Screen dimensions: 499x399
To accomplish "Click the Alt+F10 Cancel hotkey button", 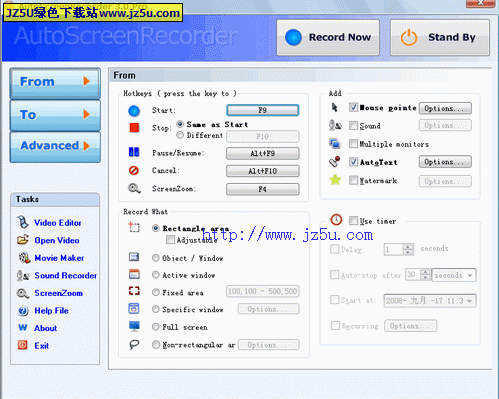I will click(263, 171).
